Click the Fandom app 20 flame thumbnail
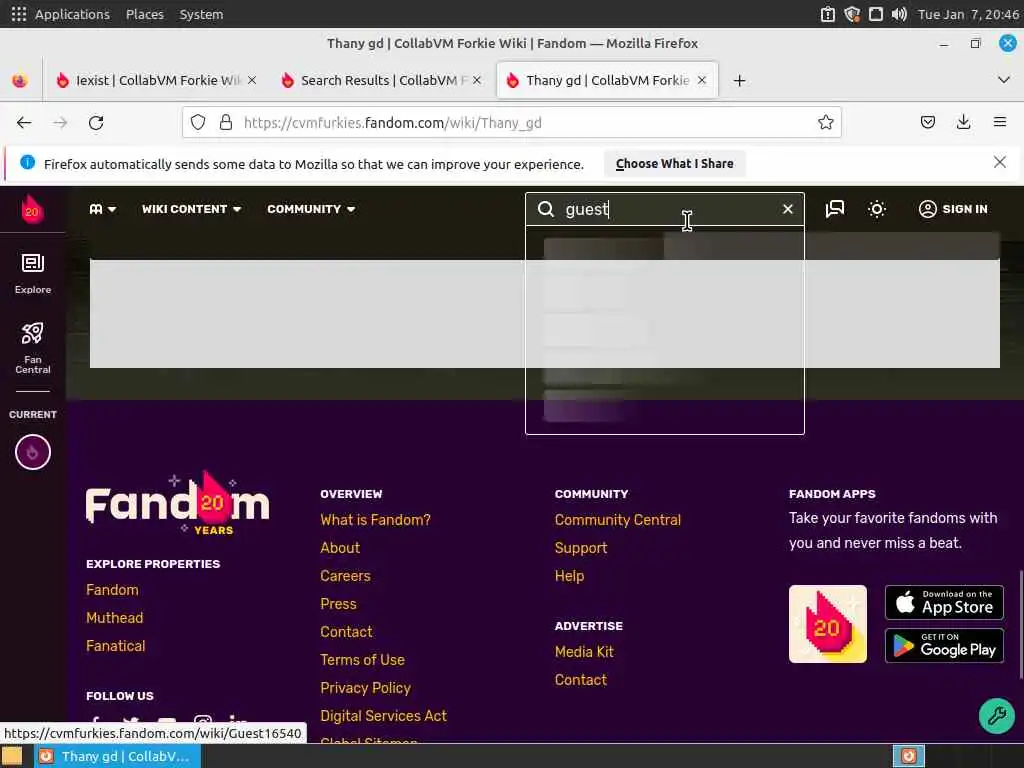The image size is (1024, 768). click(827, 624)
